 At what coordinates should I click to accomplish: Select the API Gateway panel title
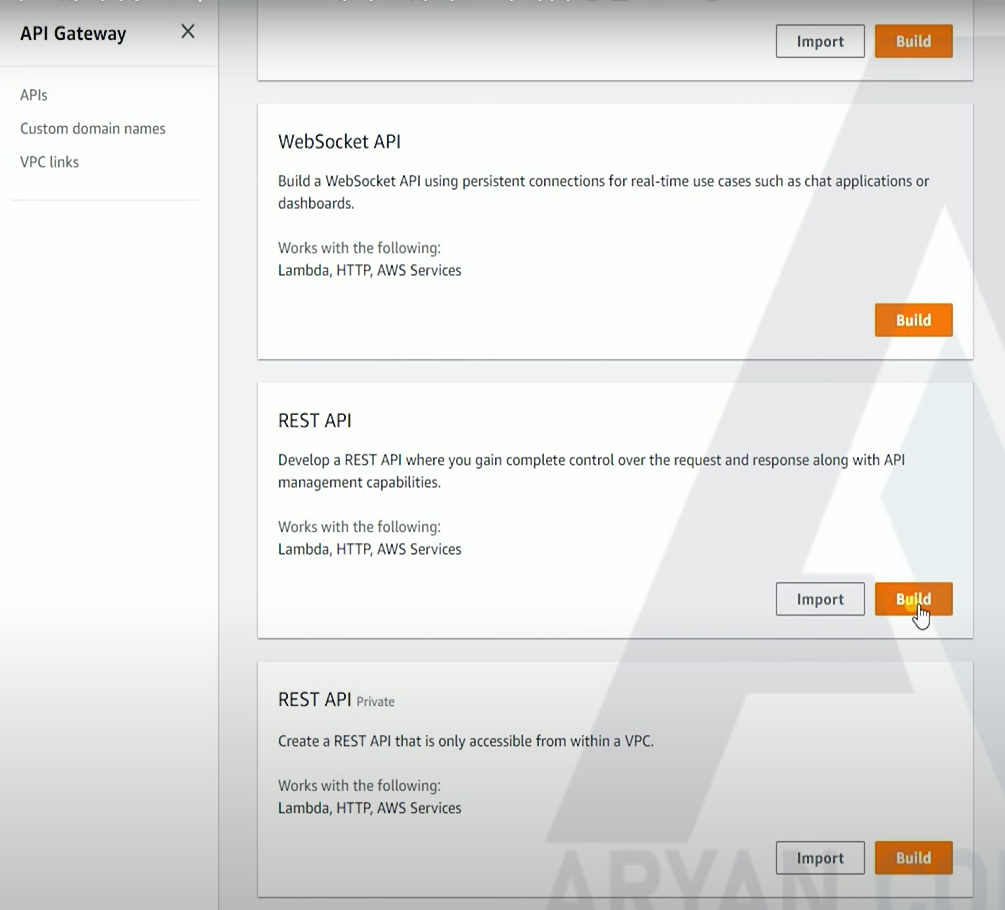click(x=73, y=33)
